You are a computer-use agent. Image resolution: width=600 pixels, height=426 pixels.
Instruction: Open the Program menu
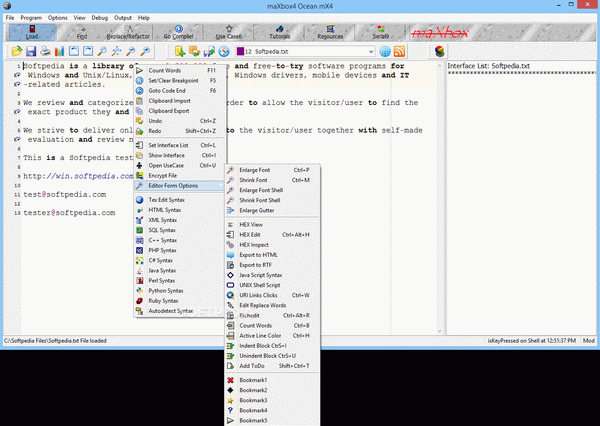(31, 18)
